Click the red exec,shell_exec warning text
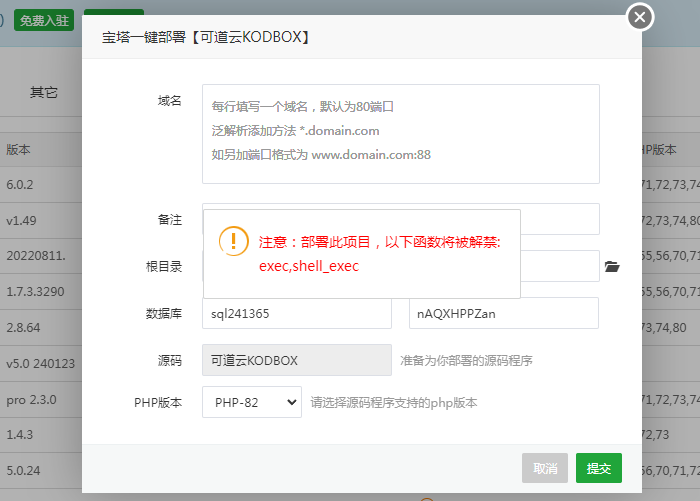Image resolution: width=700 pixels, height=501 pixels. pyautogui.click(x=309, y=266)
